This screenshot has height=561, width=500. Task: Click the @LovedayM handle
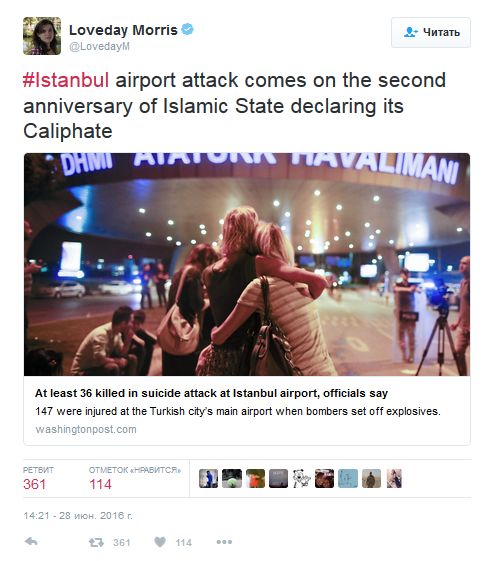(x=99, y=47)
